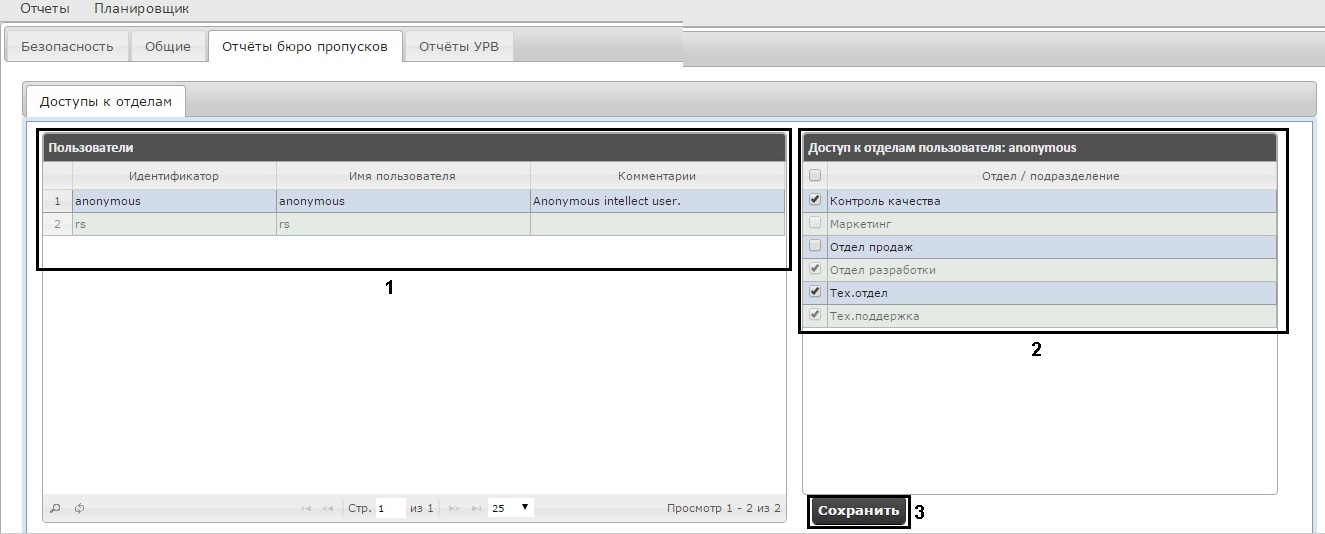
Task: Switch to the Безопасность tab
Action: click(x=67, y=47)
